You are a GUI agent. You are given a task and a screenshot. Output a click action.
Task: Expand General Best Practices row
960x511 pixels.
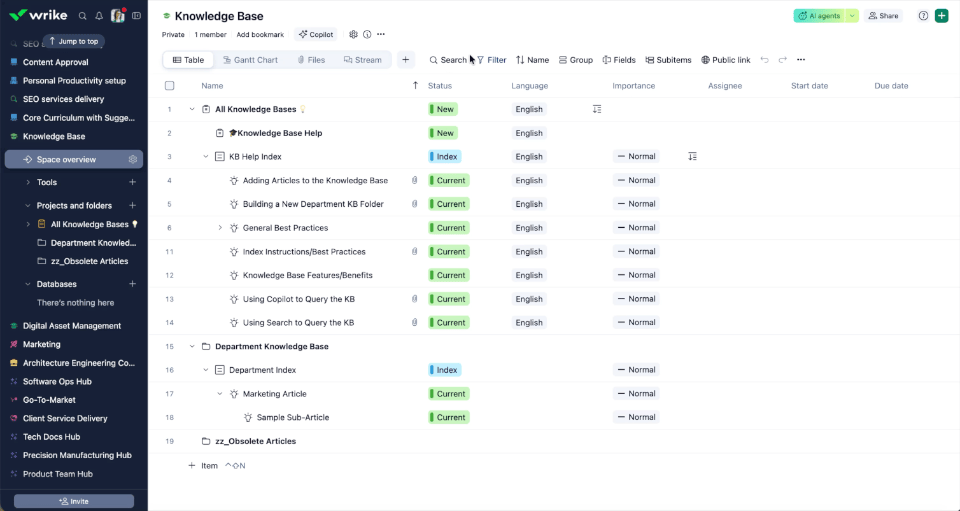220,228
